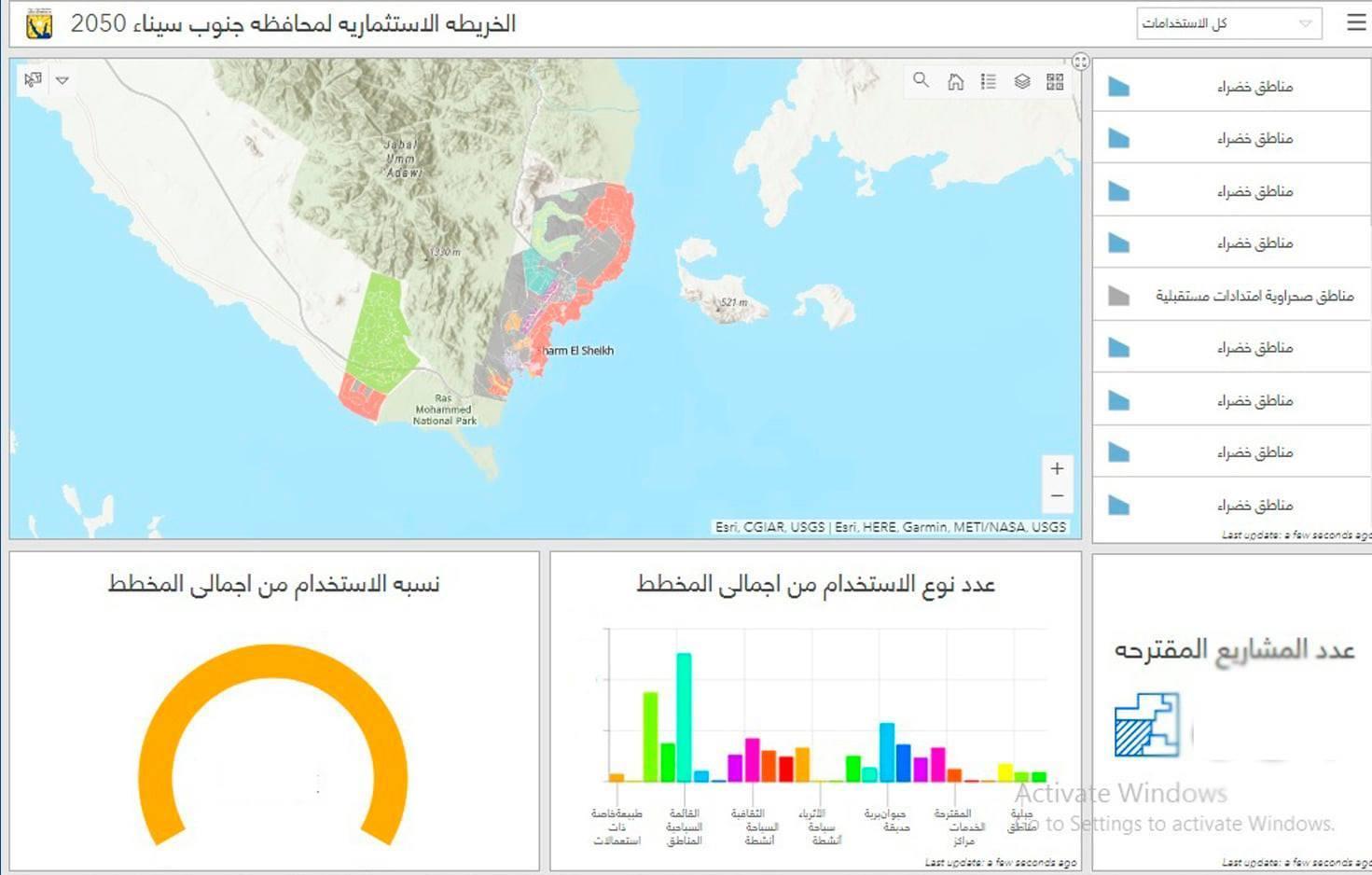Open the basemap gallery grid icon
Image resolution: width=1372 pixels, height=875 pixels.
click(1055, 82)
